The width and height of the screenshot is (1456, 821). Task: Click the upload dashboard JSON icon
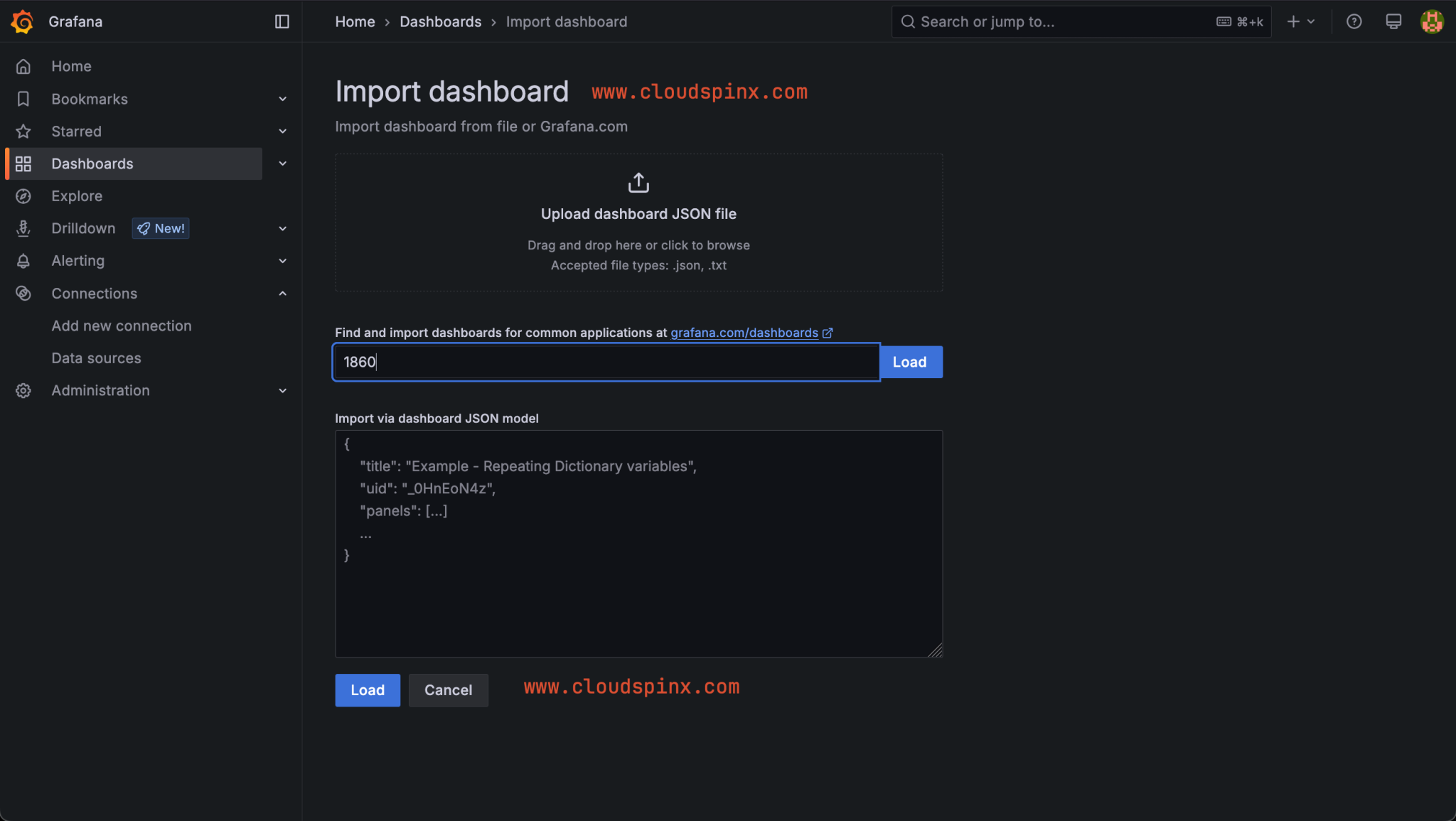pos(638,181)
